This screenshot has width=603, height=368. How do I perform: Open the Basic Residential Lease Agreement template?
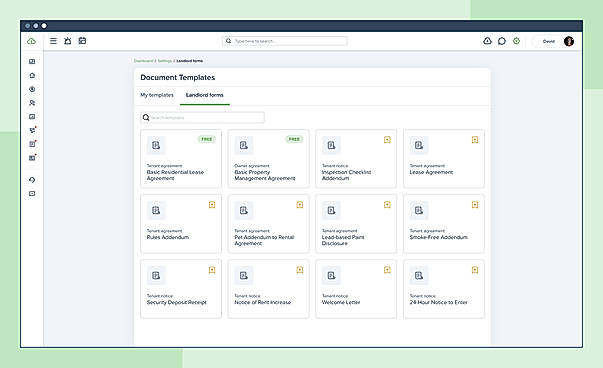181,159
